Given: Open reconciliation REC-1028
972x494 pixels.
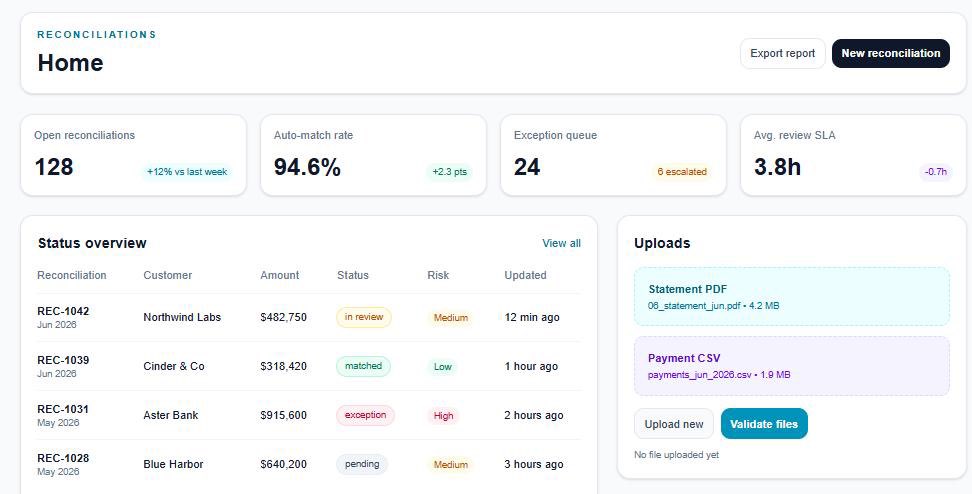Looking at the screenshot, I should [x=63, y=458].
